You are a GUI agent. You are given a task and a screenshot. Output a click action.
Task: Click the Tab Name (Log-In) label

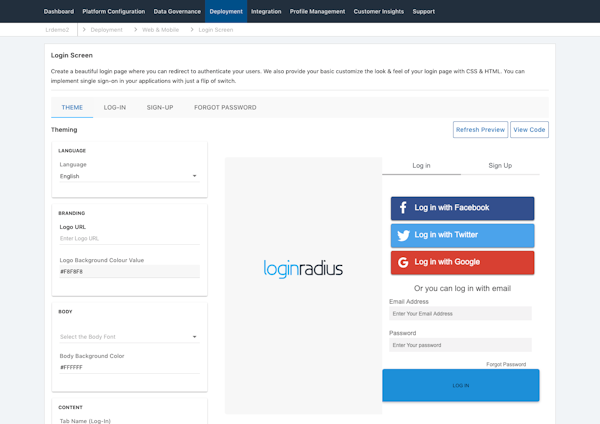point(85,421)
